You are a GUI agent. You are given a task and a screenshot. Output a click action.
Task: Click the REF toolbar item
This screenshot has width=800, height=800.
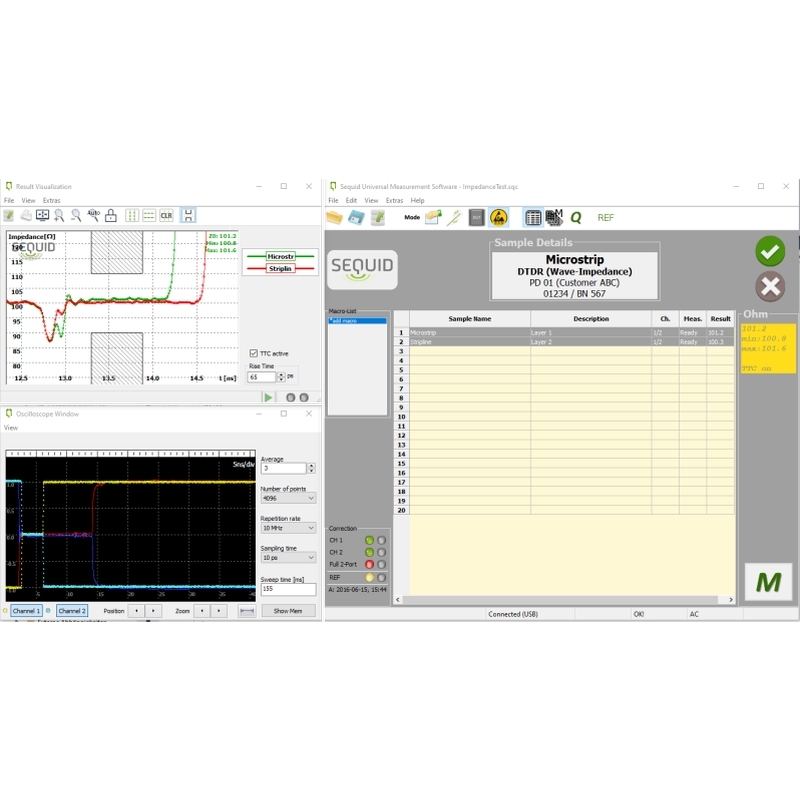(606, 218)
